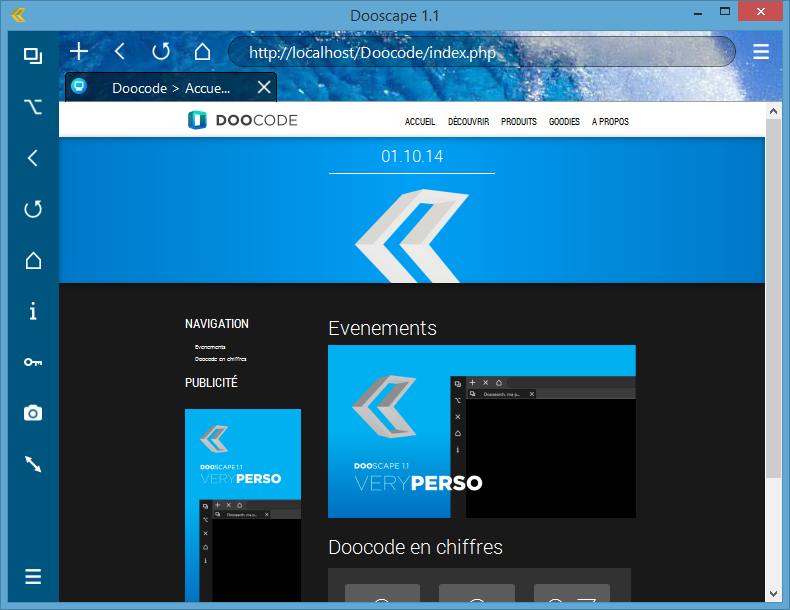
Task: Open DÉCOUVRIR in site navigation
Action: click(468, 122)
